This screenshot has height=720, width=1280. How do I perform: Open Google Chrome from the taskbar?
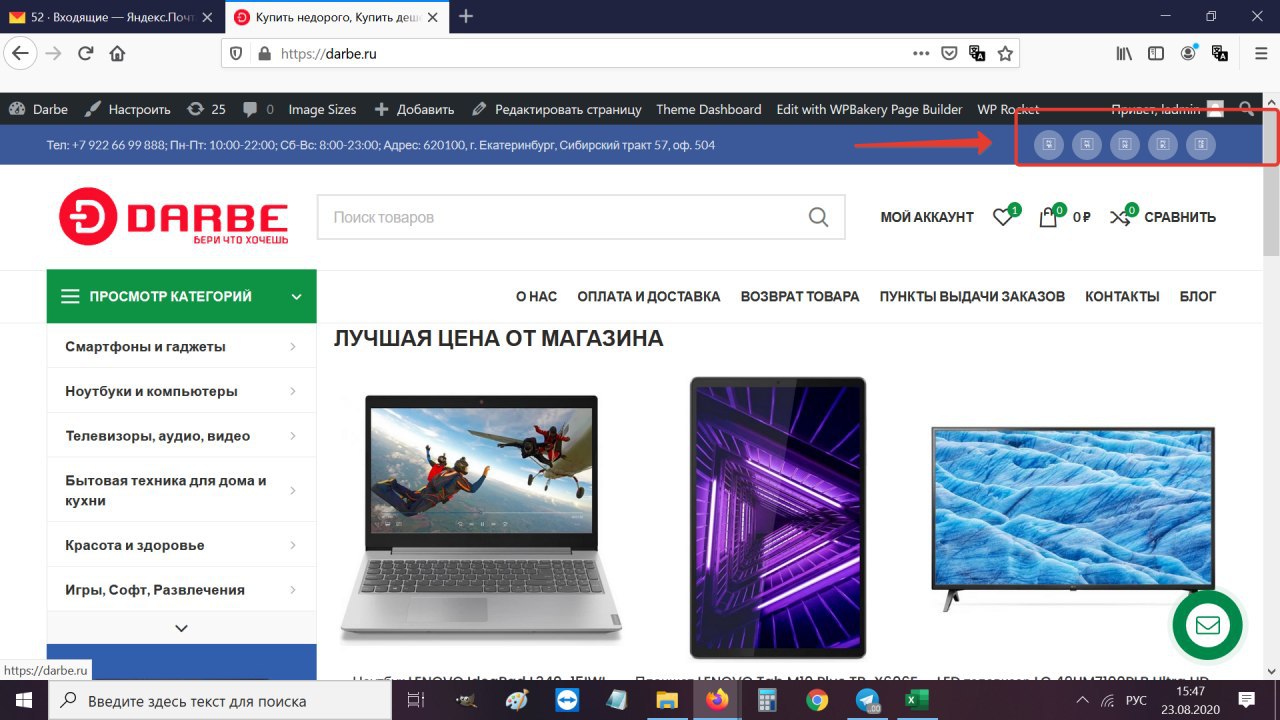tap(817, 700)
